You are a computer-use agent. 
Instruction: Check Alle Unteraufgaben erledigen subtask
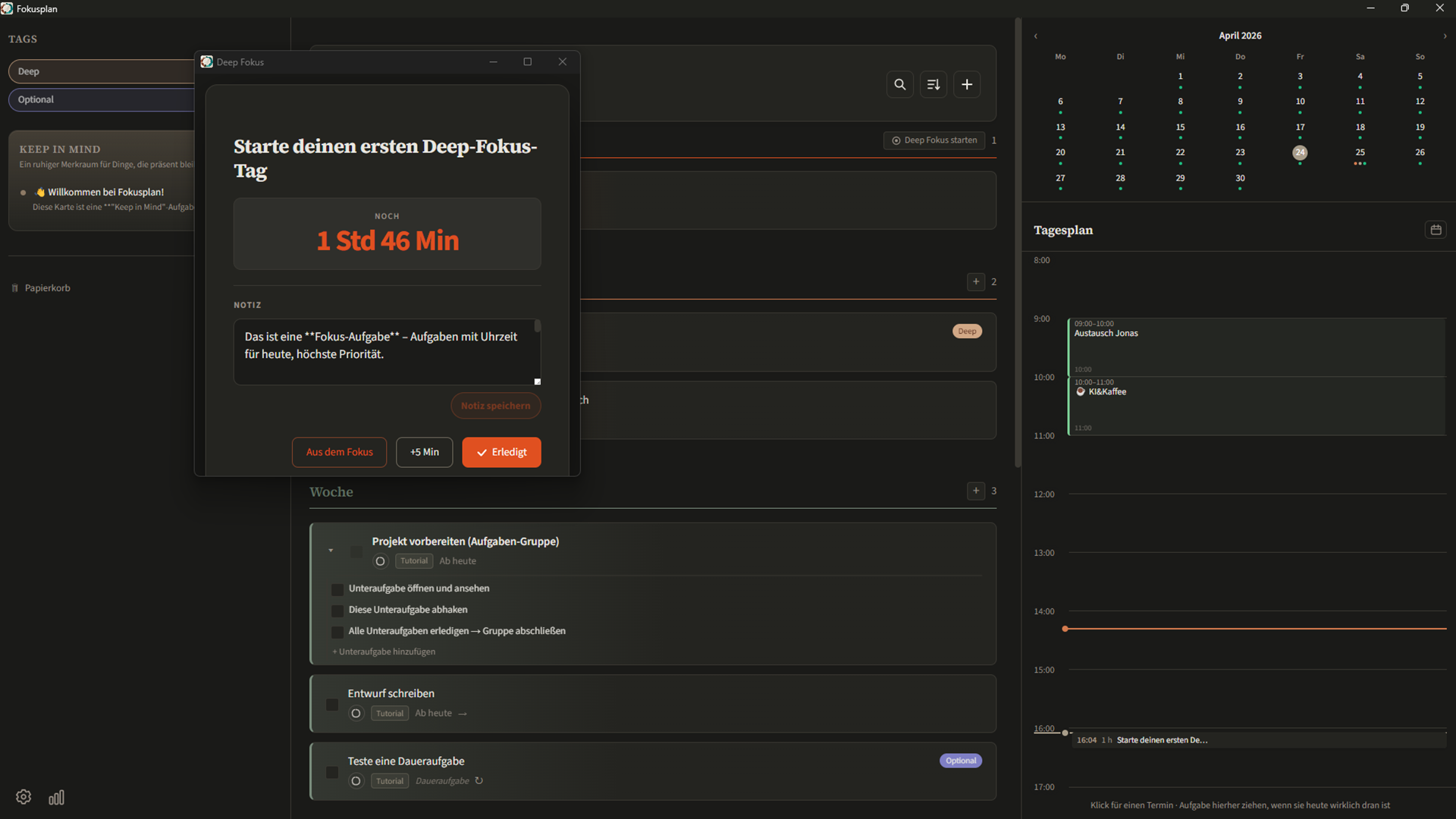coord(337,632)
